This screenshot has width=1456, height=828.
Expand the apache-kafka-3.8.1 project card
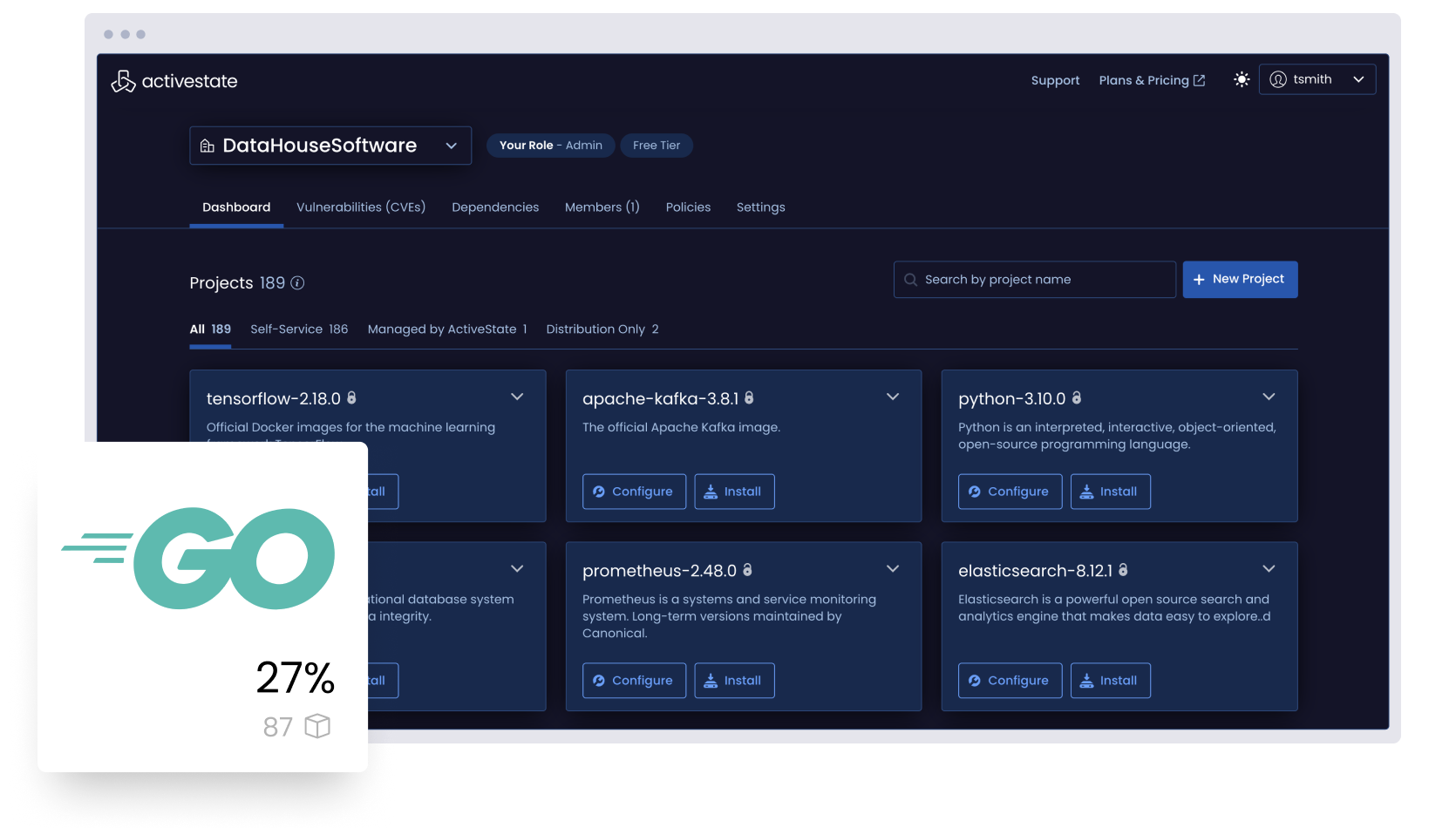click(893, 397)
